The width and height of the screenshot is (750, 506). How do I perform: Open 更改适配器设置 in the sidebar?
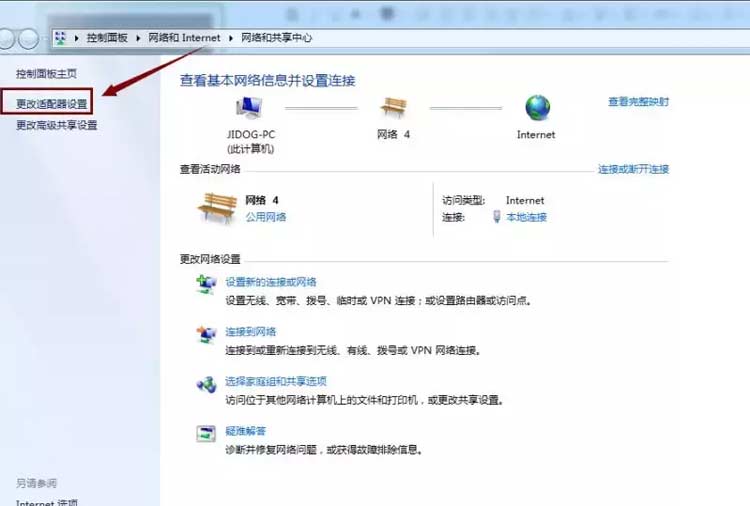(52, 104)
